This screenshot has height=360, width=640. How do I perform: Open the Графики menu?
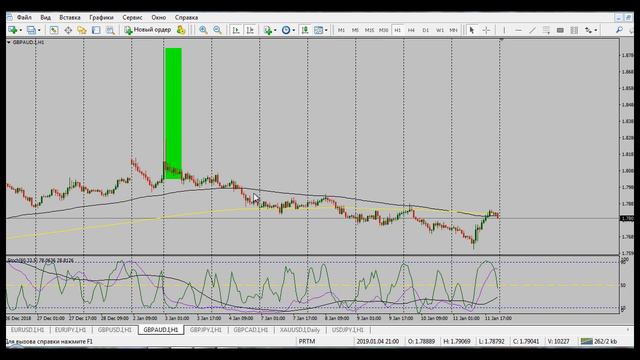tap(101, 18)
